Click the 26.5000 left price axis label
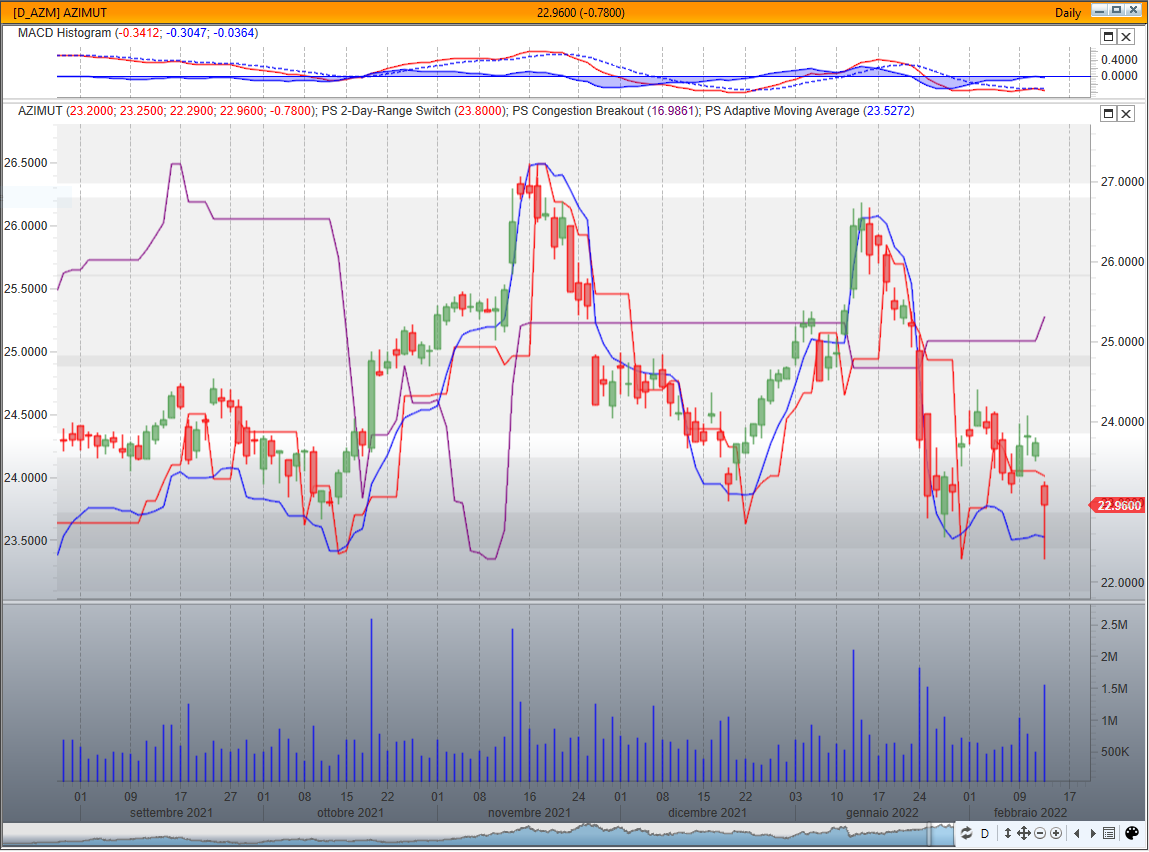 (x=26, y=163)
